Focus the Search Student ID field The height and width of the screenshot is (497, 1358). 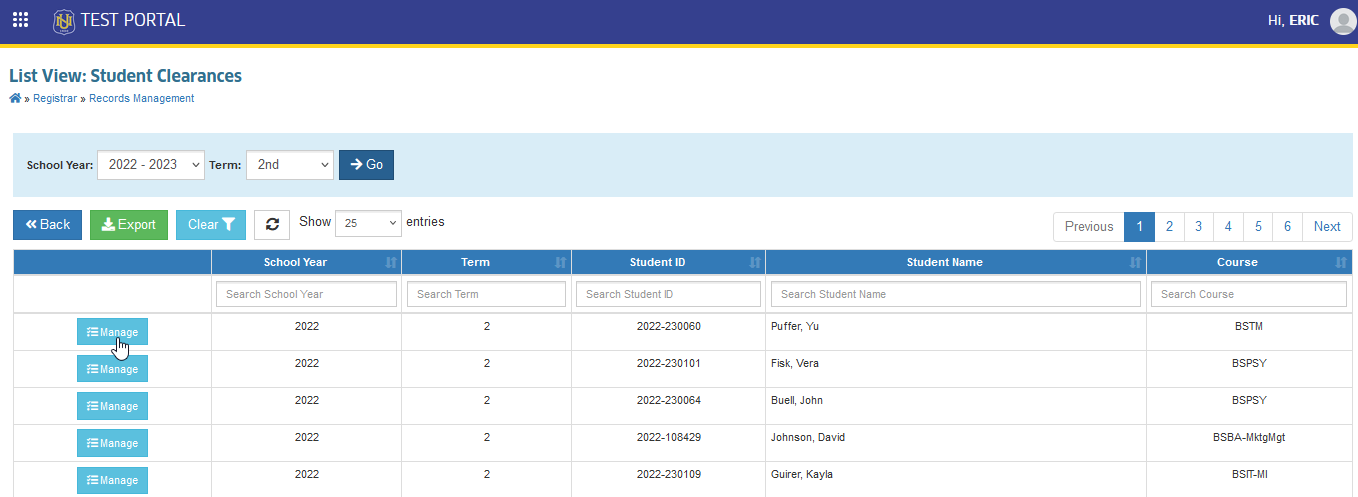668,294
